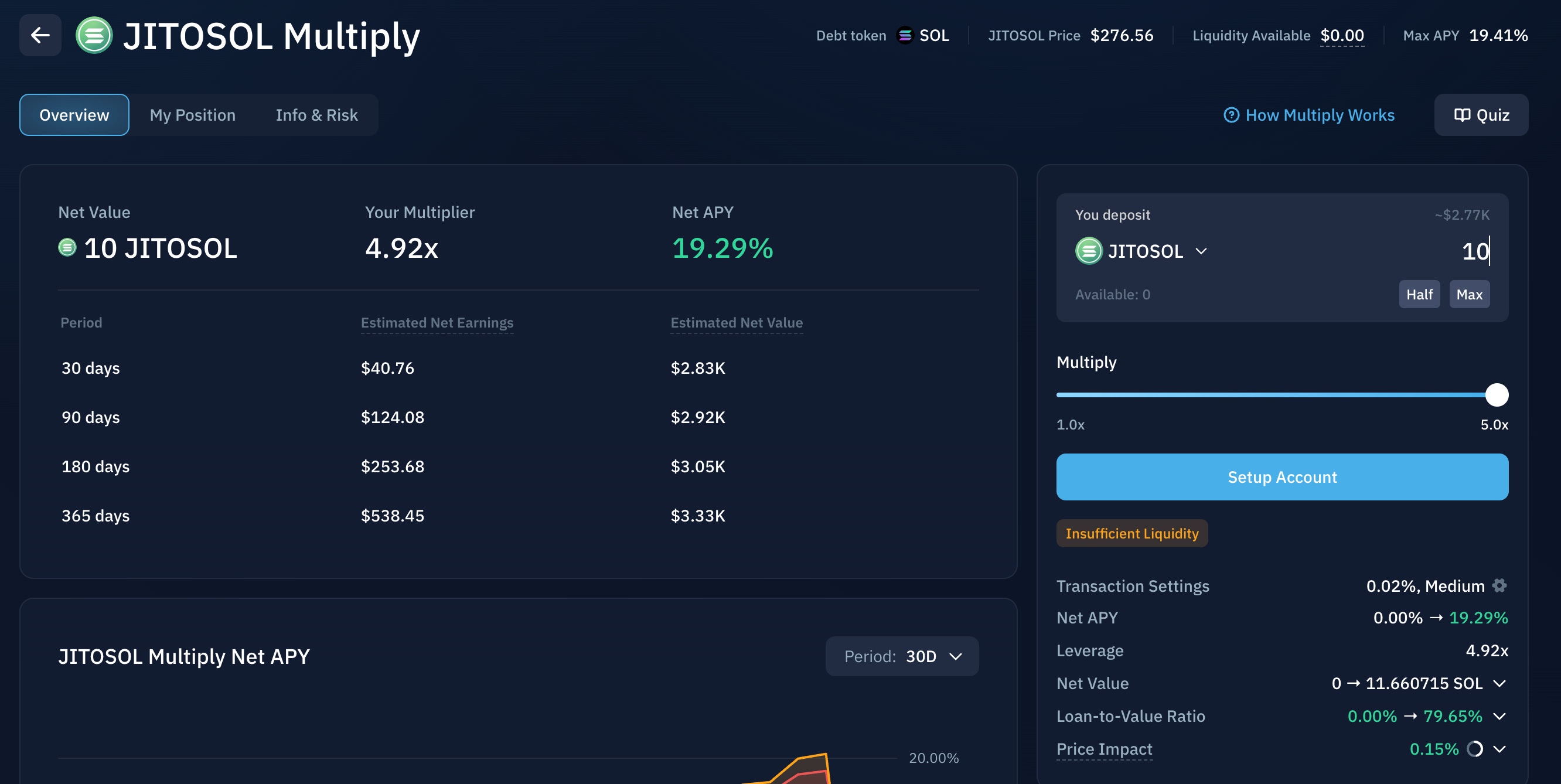Click the Half amount button

point(1419,294)
